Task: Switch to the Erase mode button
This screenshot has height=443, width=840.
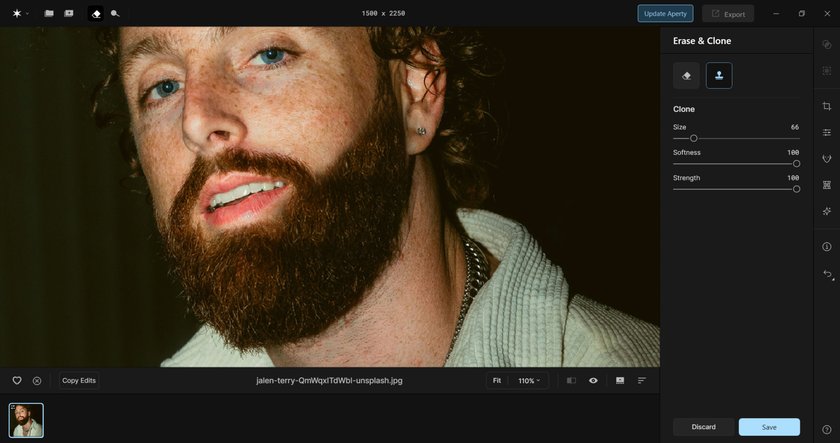Action: coord(686,76)
